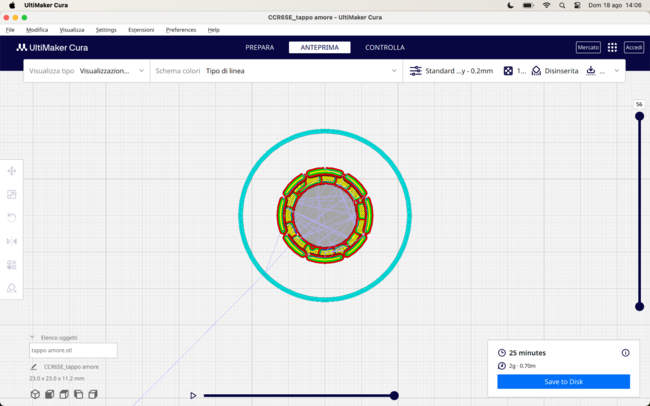Collapse the Elenco oggetti list
650x406 pixels.
[32, 338]
